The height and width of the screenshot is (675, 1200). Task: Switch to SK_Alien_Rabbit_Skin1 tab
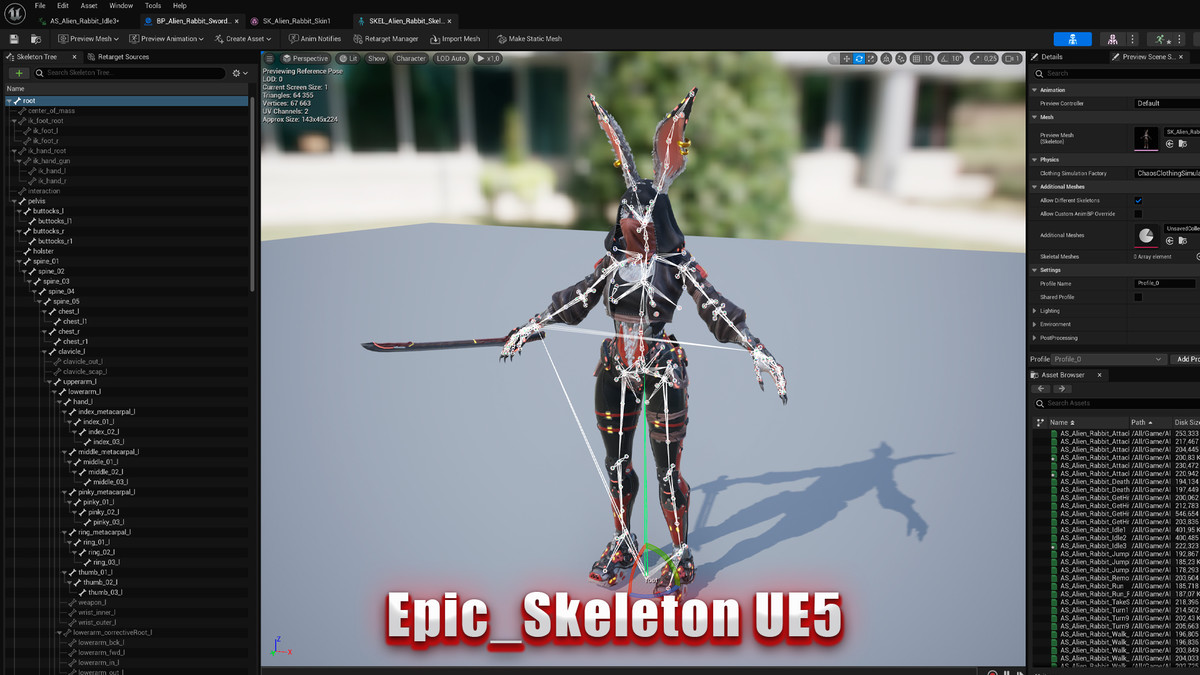(295, 21)
